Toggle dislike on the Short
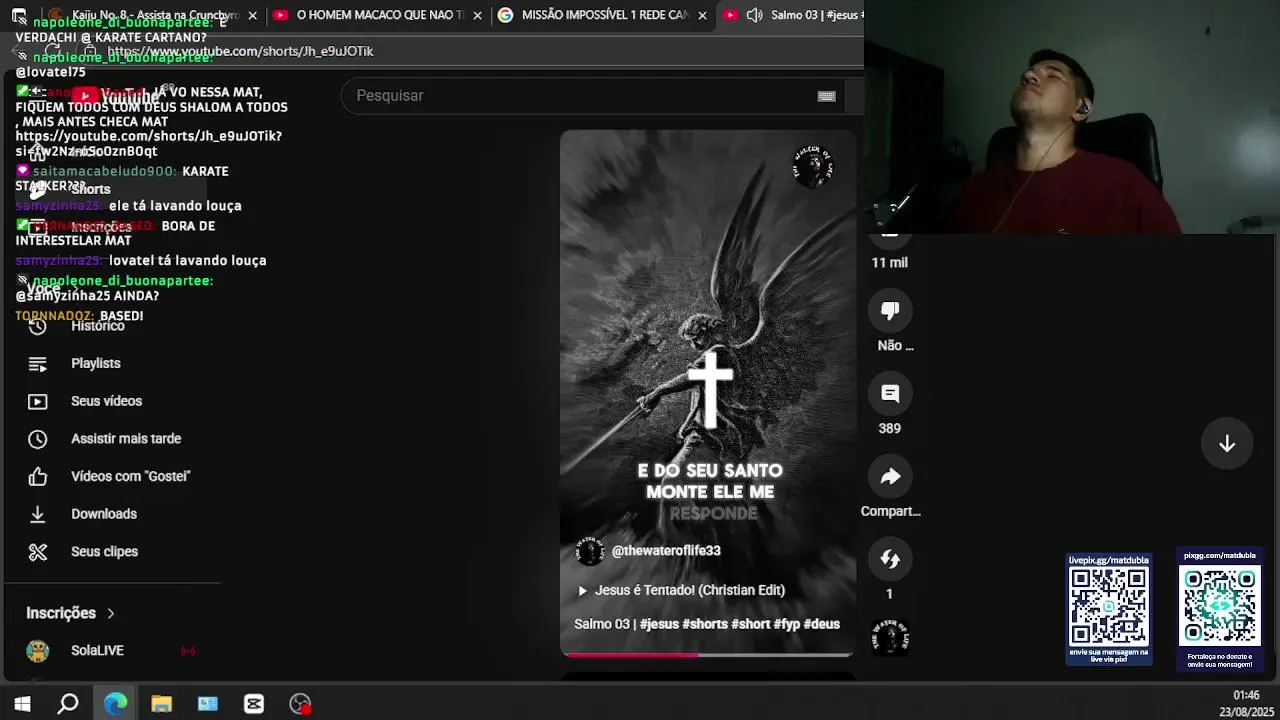 tap(890, 311)
